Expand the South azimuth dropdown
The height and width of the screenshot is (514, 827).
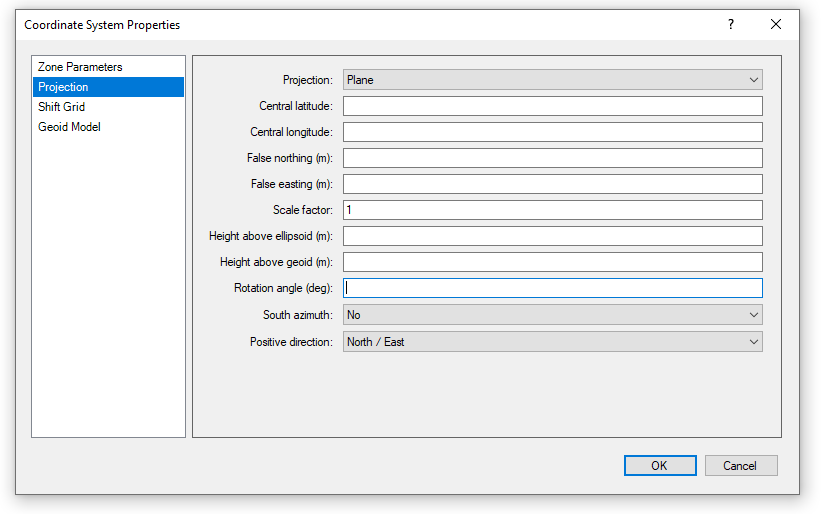point(552,315)
